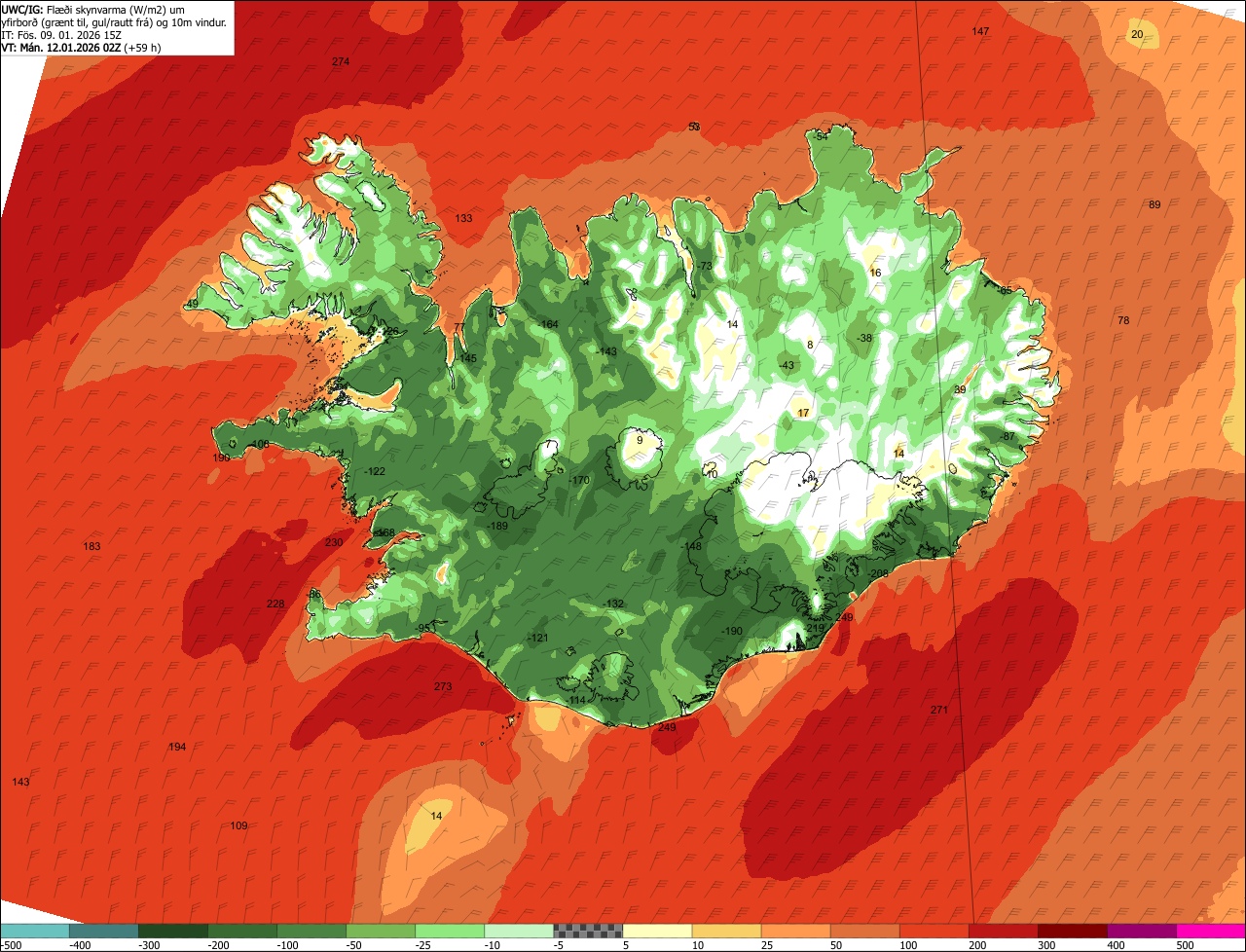Click the map value -126
The width and height of the screenshot is (1246, 952).
tap(389, 331)
